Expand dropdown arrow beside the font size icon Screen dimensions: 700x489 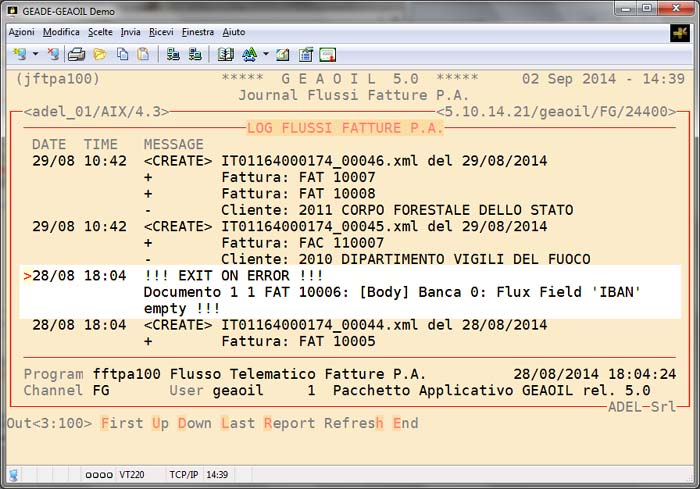pos(265,54)
